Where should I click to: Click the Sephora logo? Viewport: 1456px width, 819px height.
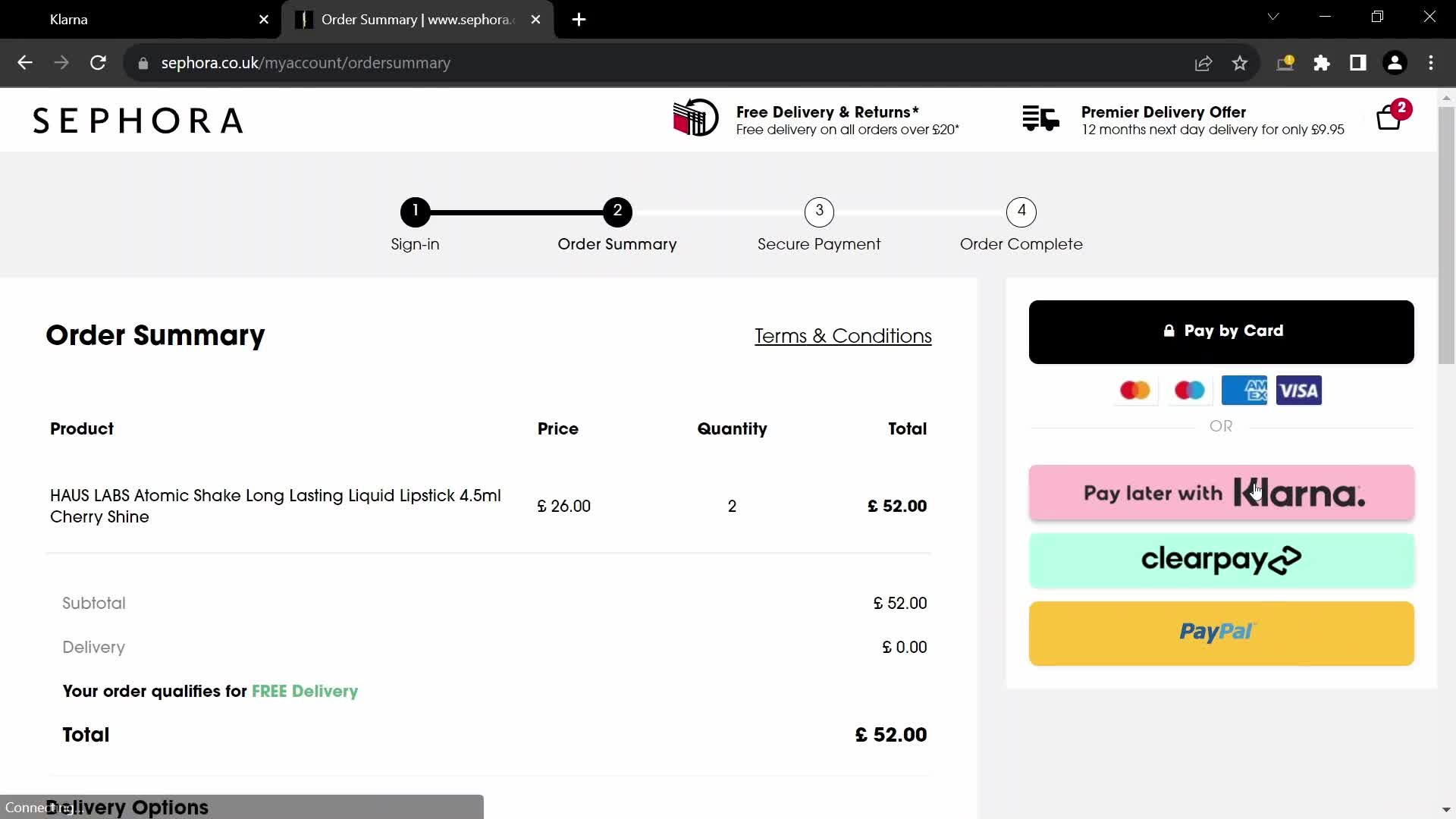click(138, 121)
